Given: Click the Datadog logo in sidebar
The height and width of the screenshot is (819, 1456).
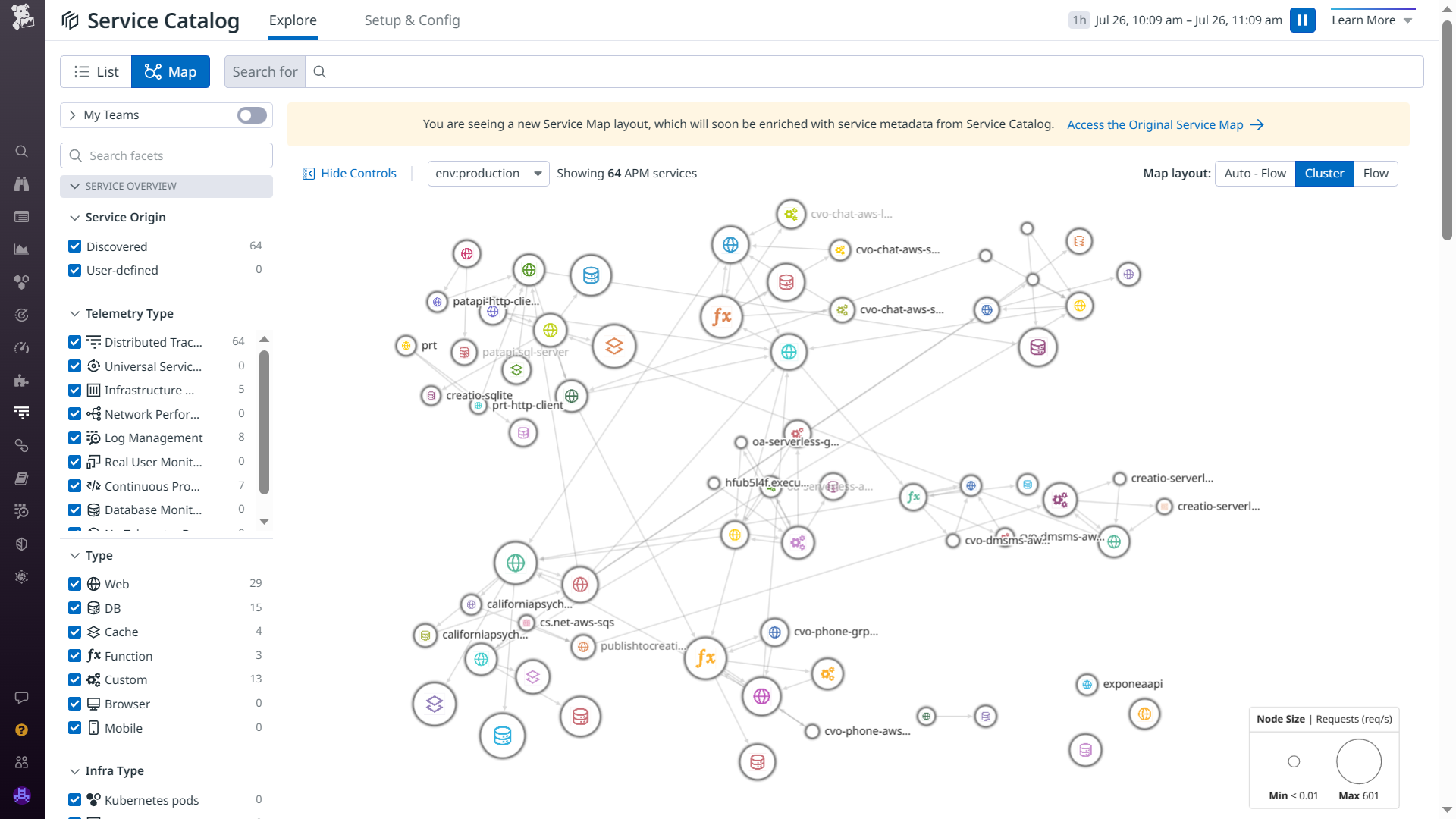Looking at the screenshot, I should [x=23, y=17].
